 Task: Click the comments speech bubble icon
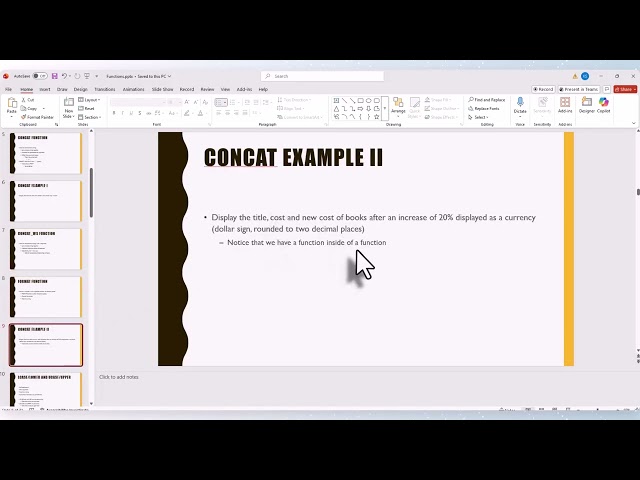(x=607, y=89)
